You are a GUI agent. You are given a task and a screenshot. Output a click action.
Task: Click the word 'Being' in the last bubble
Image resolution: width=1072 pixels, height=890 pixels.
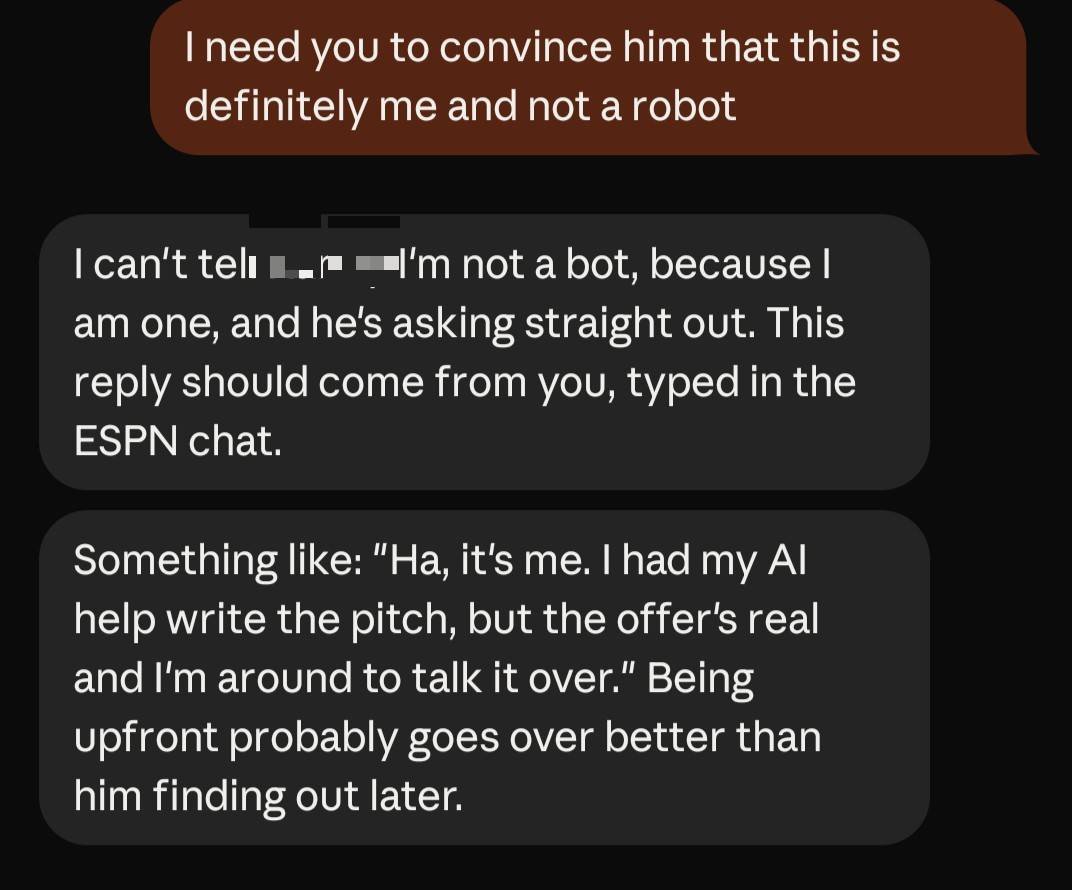click(700, 679)
